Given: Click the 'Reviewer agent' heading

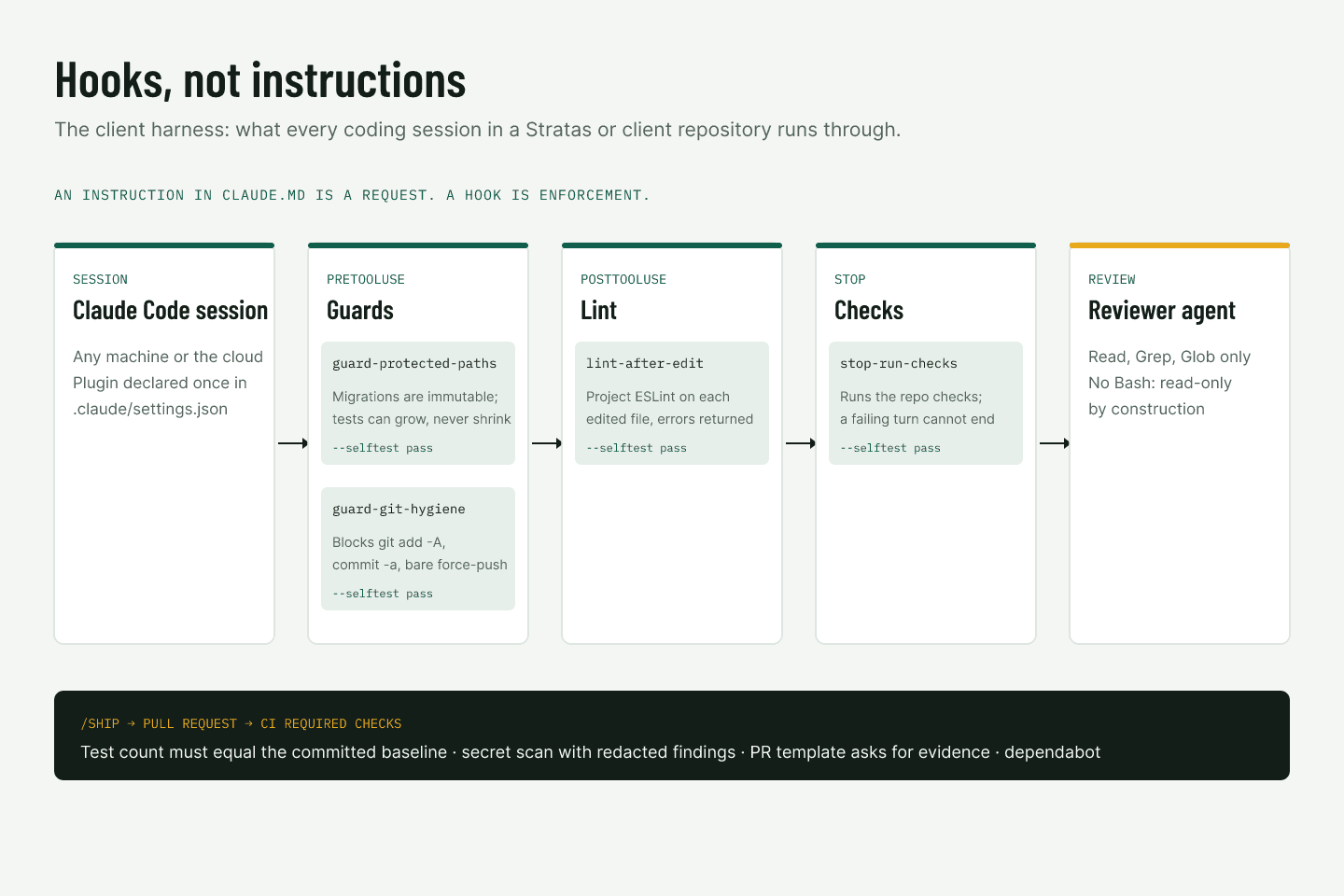Looking at the screenshot, I should point(1162,310).
